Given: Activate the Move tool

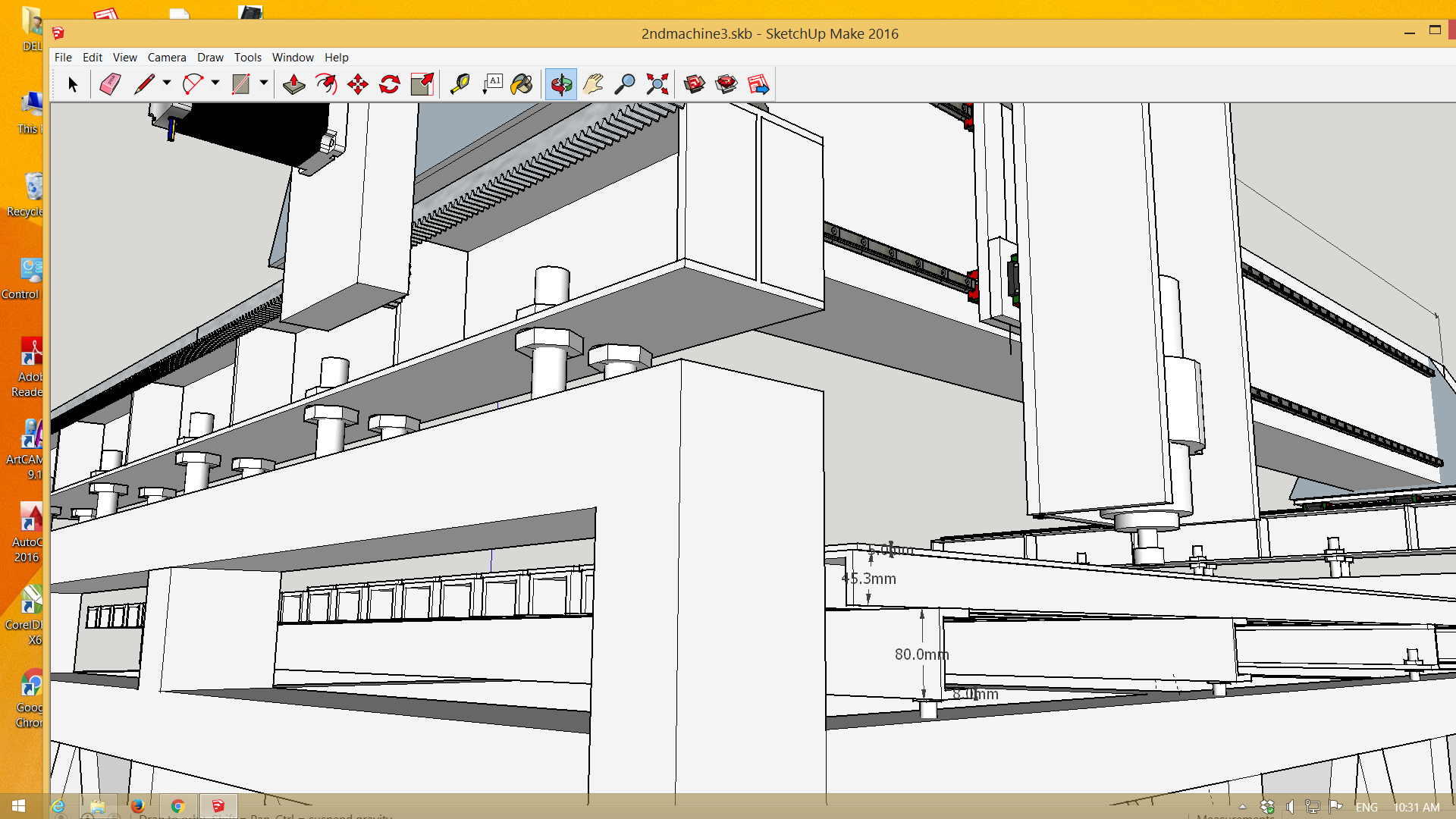Looking at the screenshot, I should coord(358,84).
